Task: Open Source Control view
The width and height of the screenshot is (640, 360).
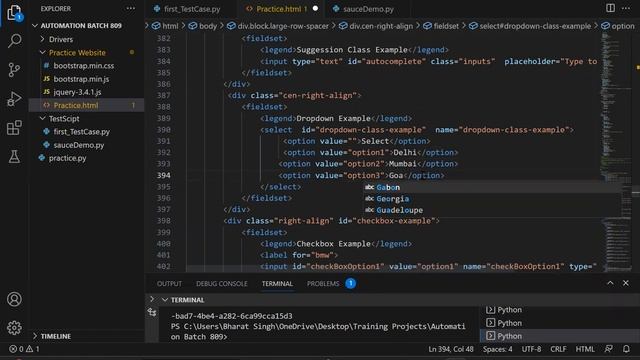Action: 14,70
